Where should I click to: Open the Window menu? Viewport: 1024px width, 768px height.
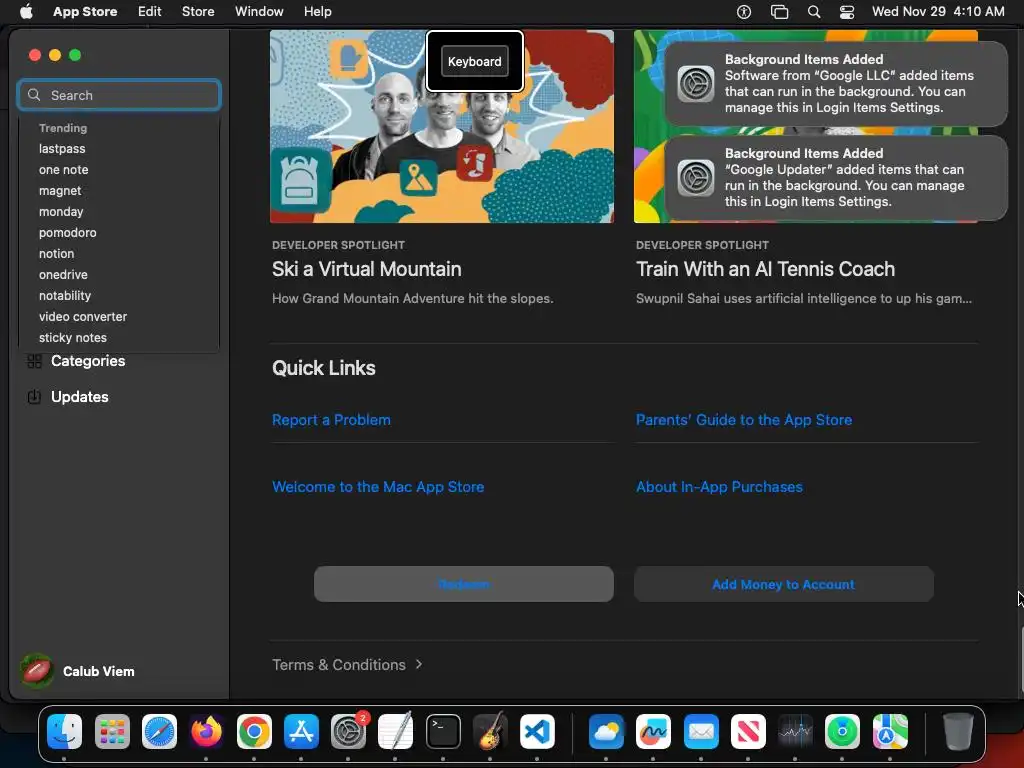point(259,11)
